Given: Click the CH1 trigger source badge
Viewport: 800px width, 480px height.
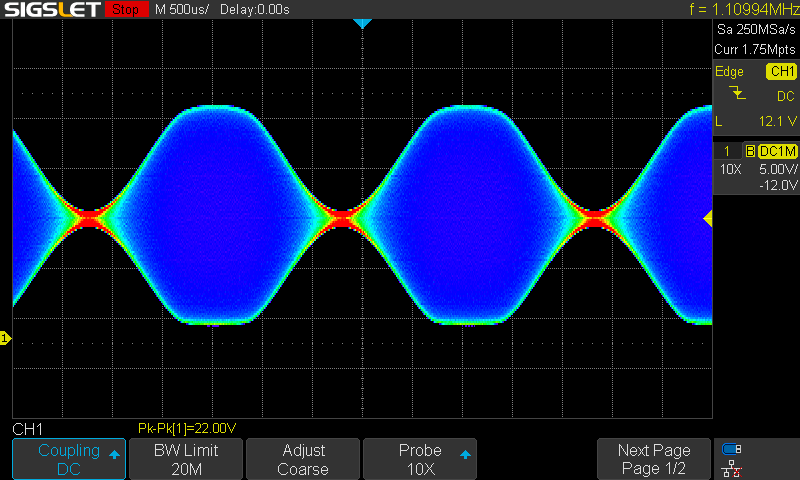Looking at the screenshot, I should 781,71.
